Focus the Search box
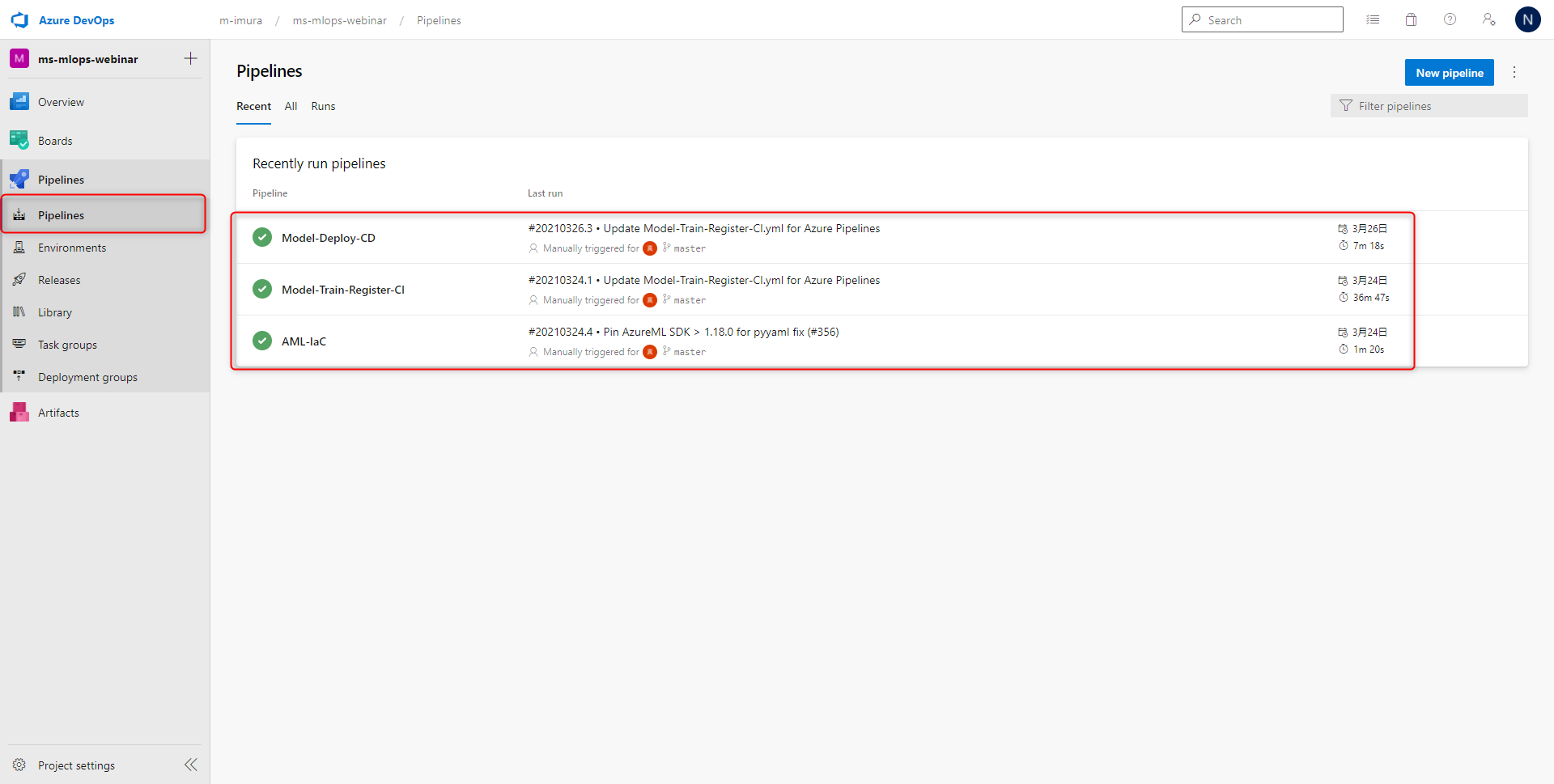 click(1263, 19)
